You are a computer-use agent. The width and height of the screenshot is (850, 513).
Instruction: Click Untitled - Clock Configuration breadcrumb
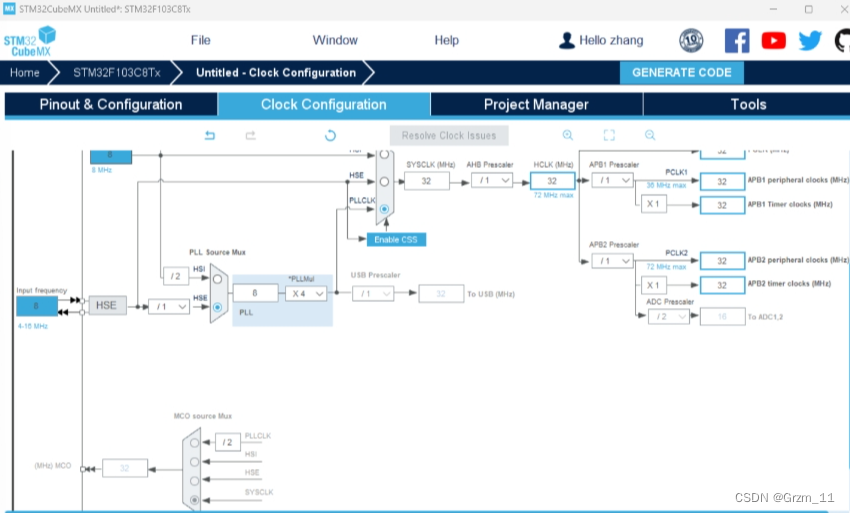[276, 73]
